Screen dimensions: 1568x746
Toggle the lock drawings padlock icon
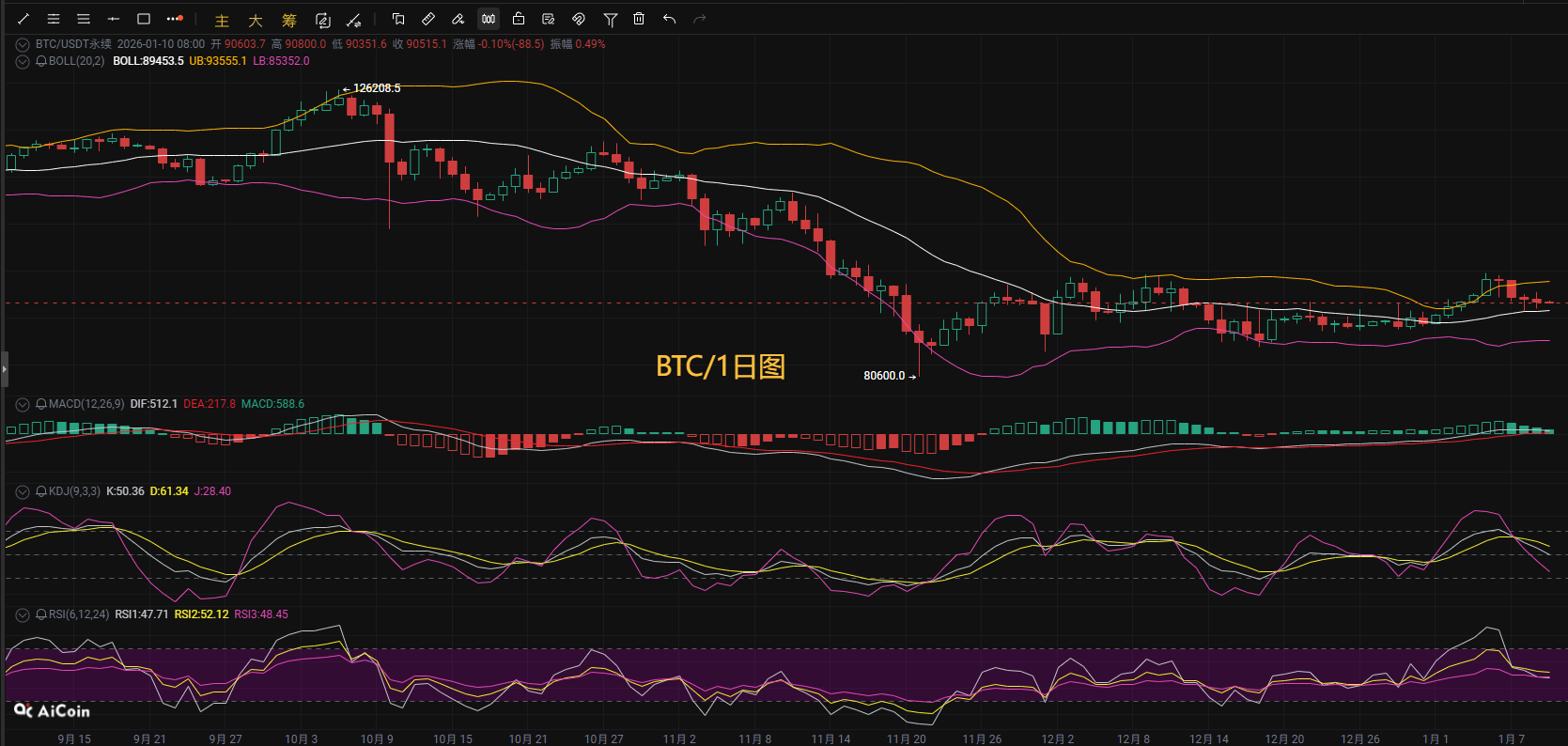click(x=519, y=19)
